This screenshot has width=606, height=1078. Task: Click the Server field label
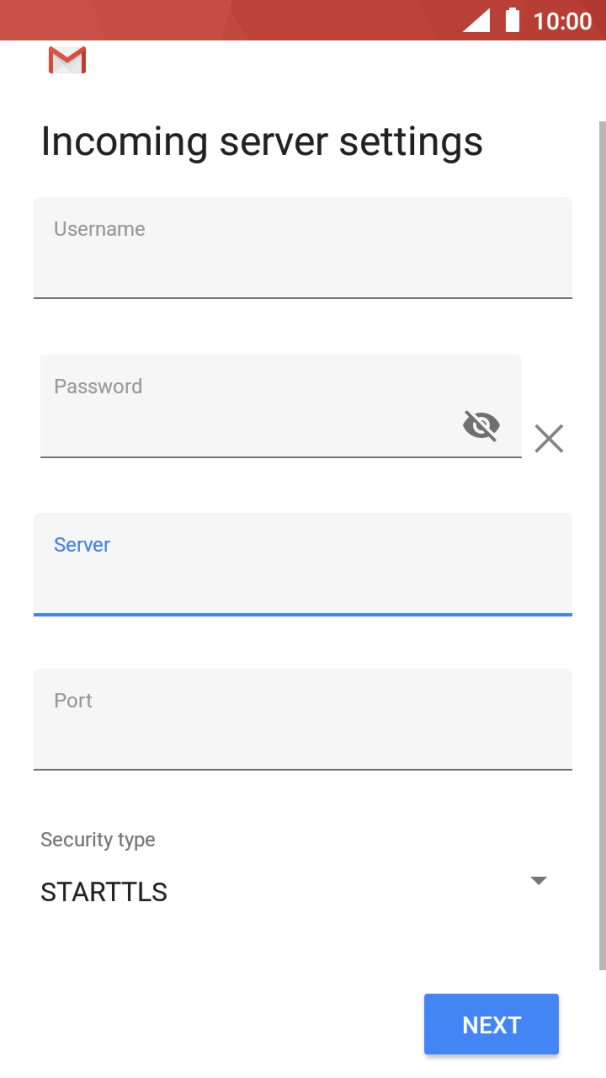(x=80, y=544)
